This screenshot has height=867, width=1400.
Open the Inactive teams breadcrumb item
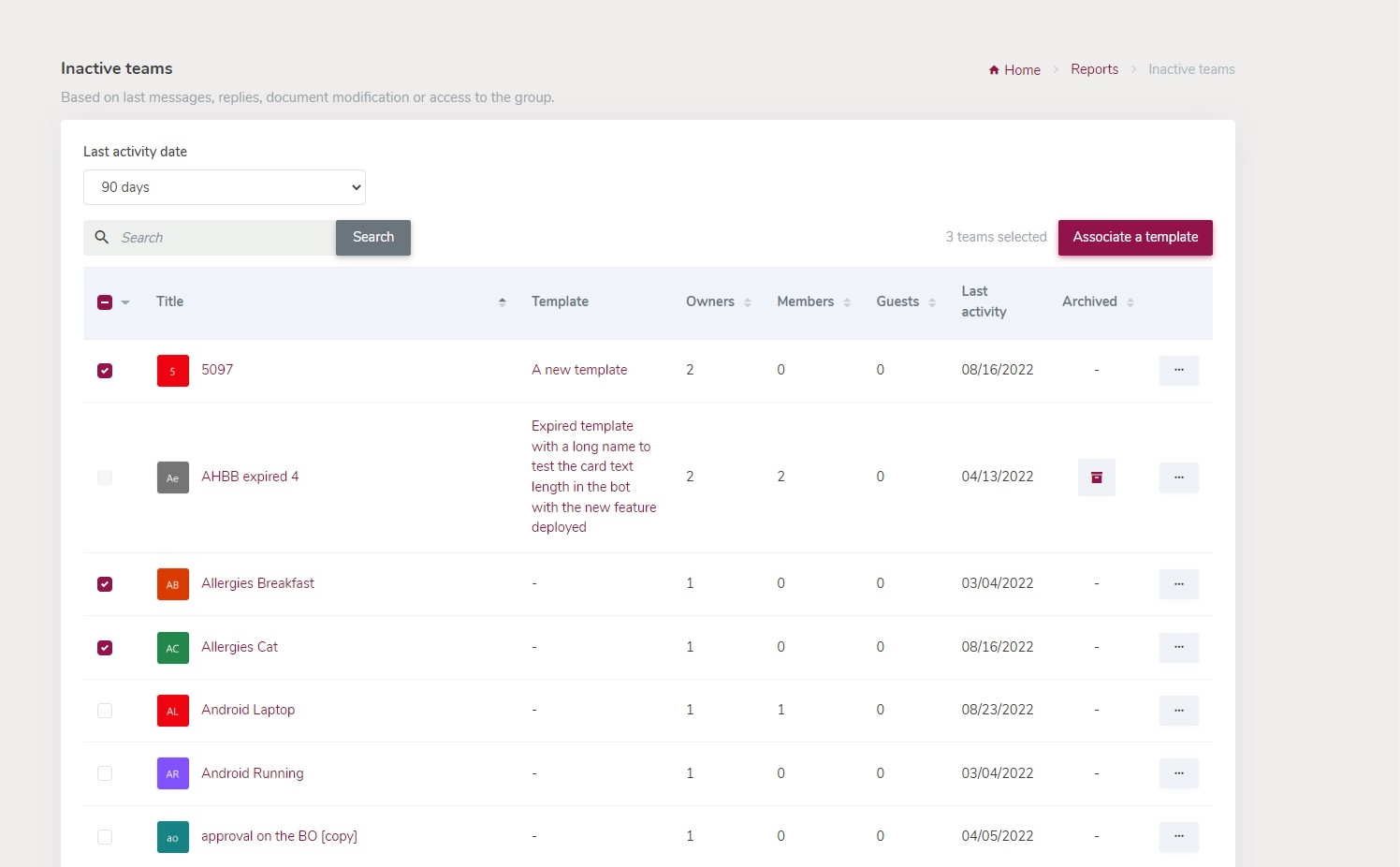[x=1191, y=69]
